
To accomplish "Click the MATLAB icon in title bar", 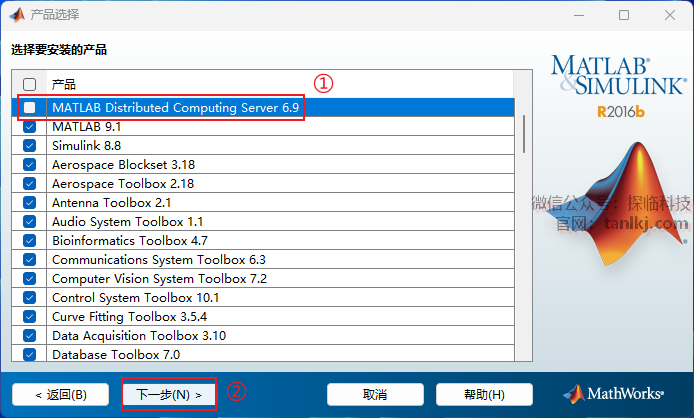I will tap(17, 15).
